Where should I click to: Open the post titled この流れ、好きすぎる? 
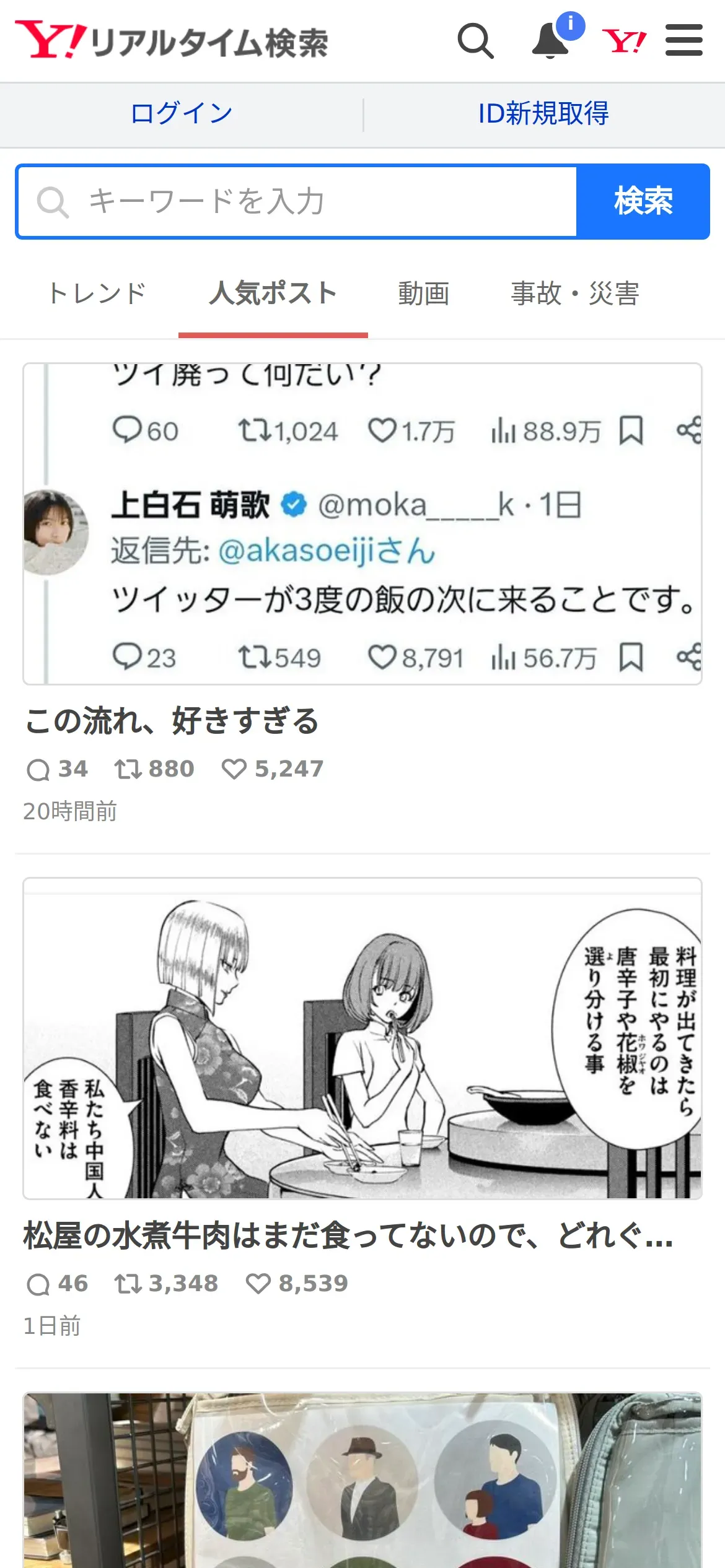[x=172, y=721]
